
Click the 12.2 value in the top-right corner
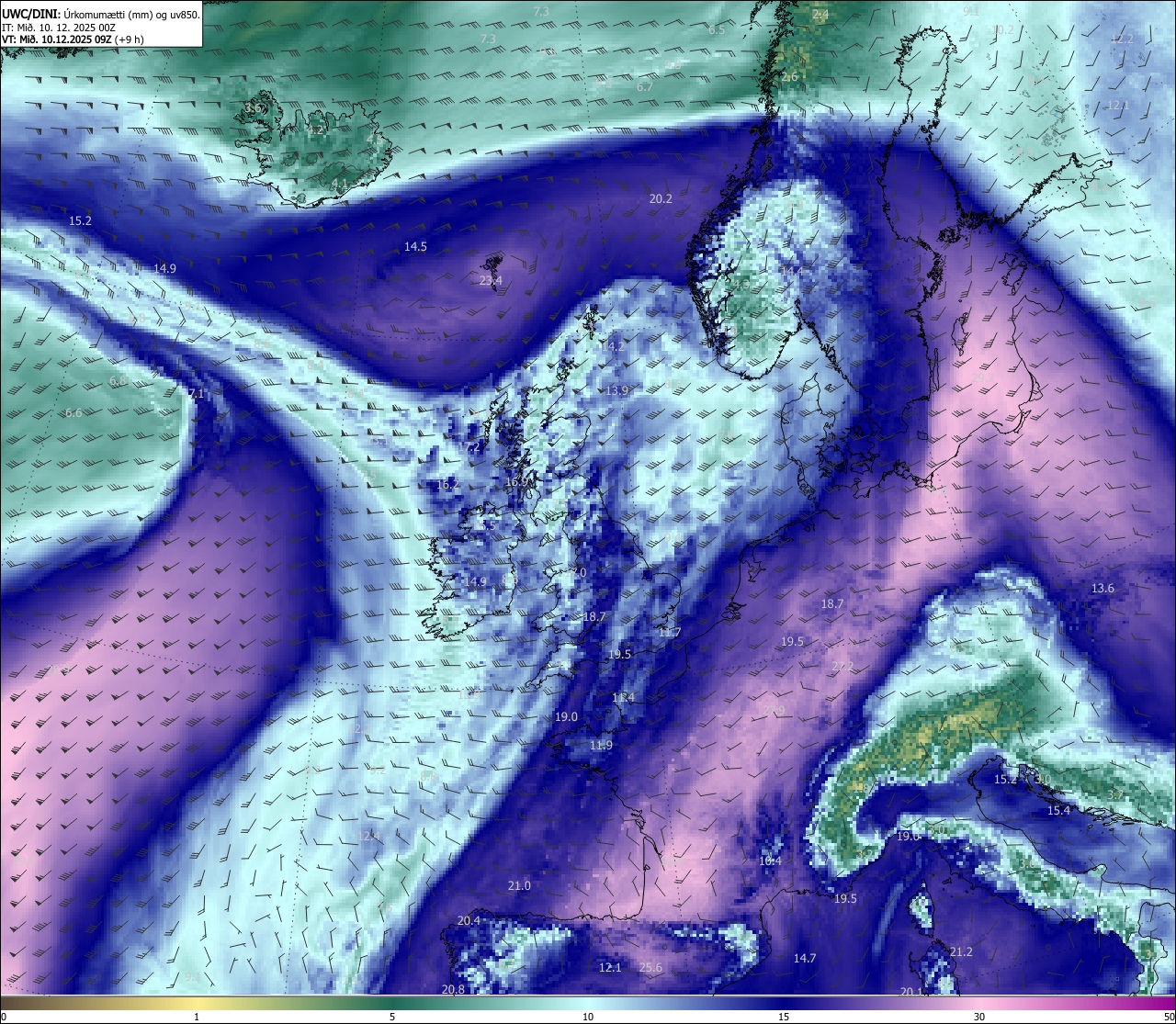[x=1122, y=39]
